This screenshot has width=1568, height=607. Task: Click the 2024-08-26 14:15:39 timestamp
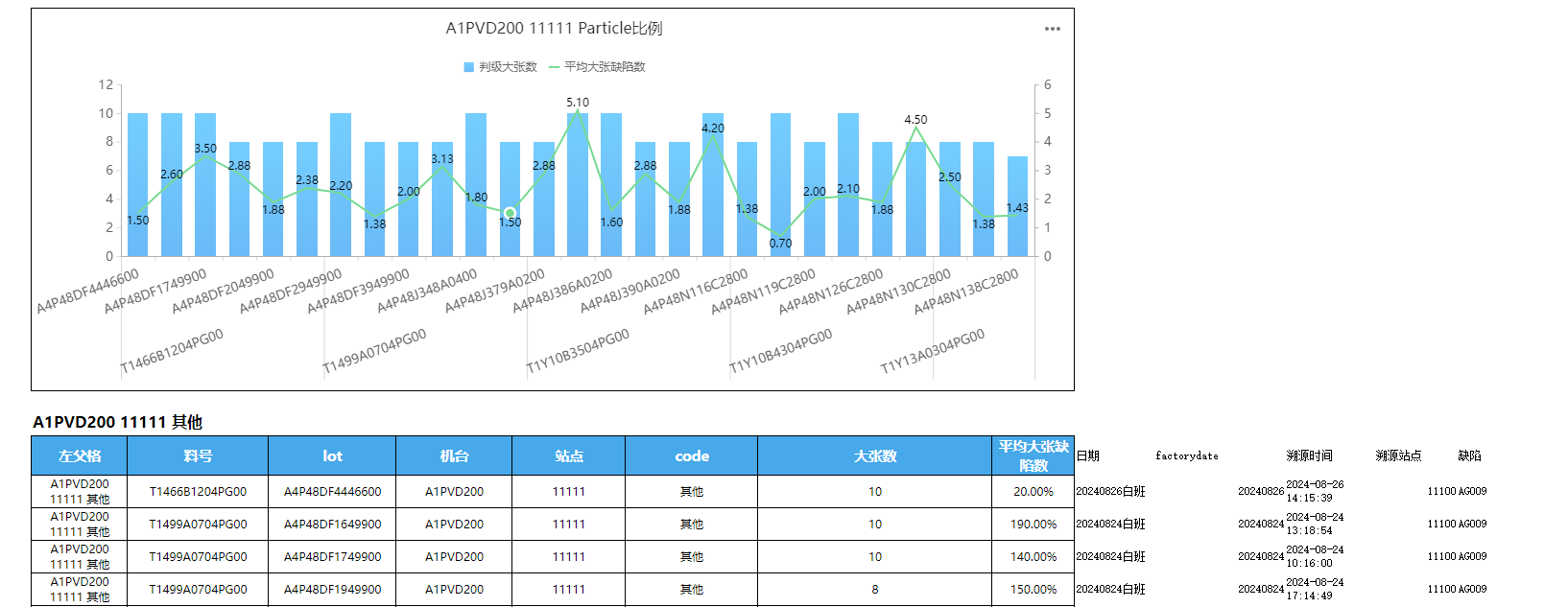click(1315, 492)
